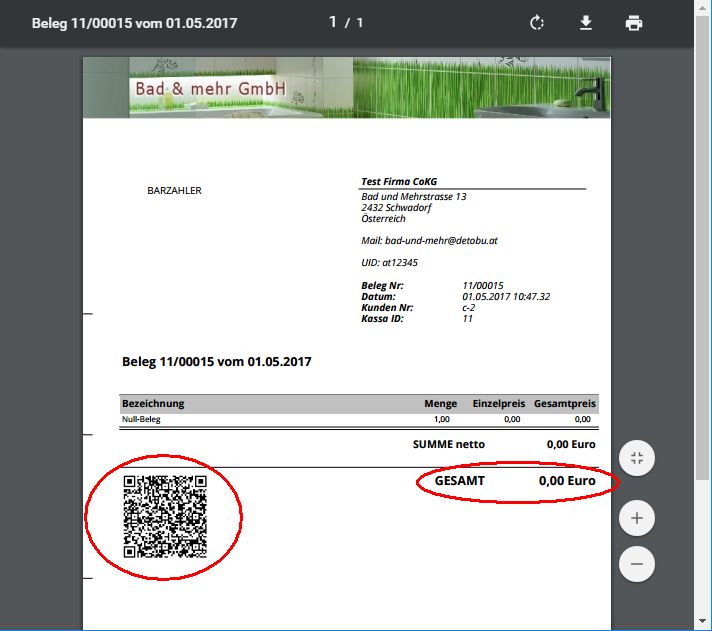Click the GESAMT amount 0,00 Euro
This screenshot has height=631, width=712.
(x=567, y=481)
